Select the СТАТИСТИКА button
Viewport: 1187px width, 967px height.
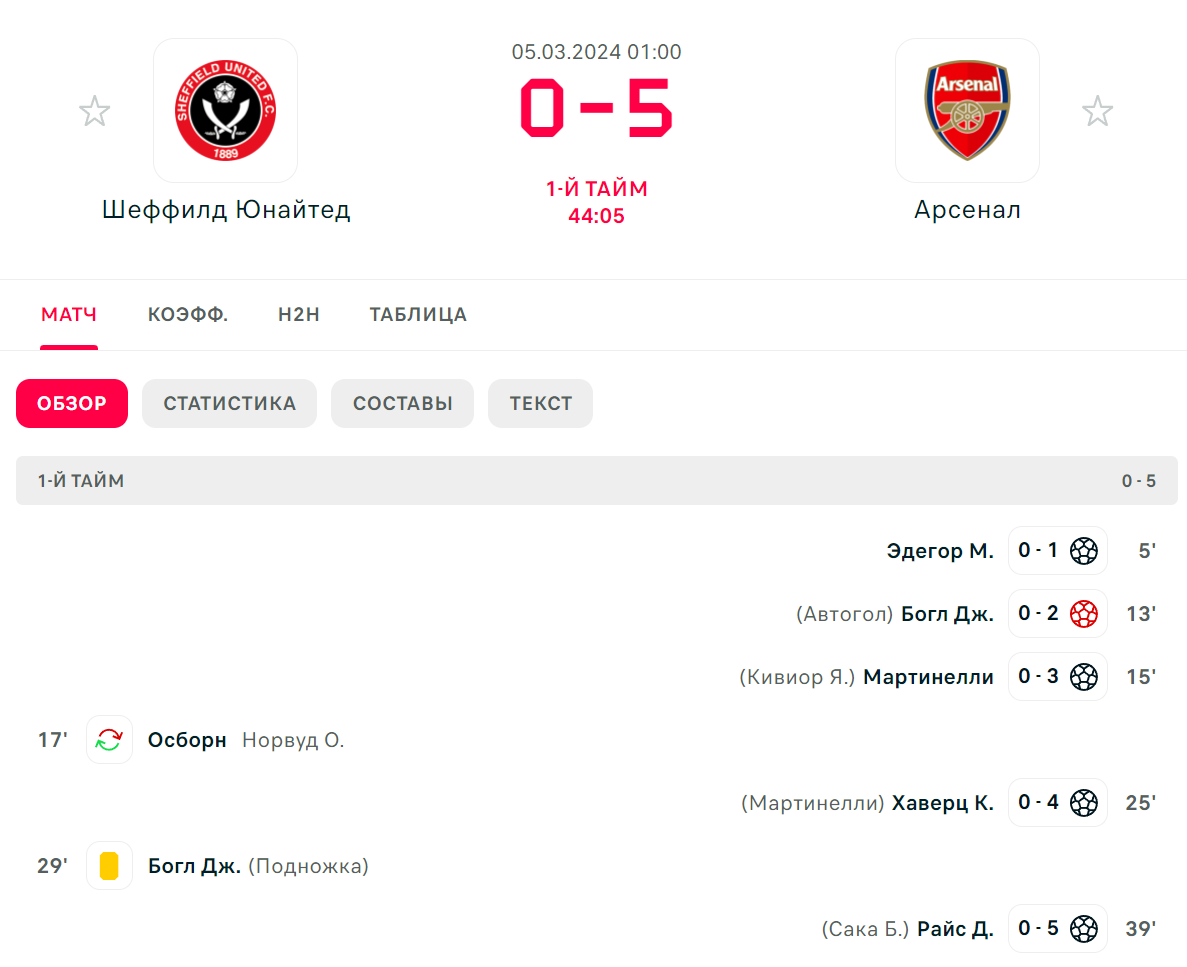point(229,403)
